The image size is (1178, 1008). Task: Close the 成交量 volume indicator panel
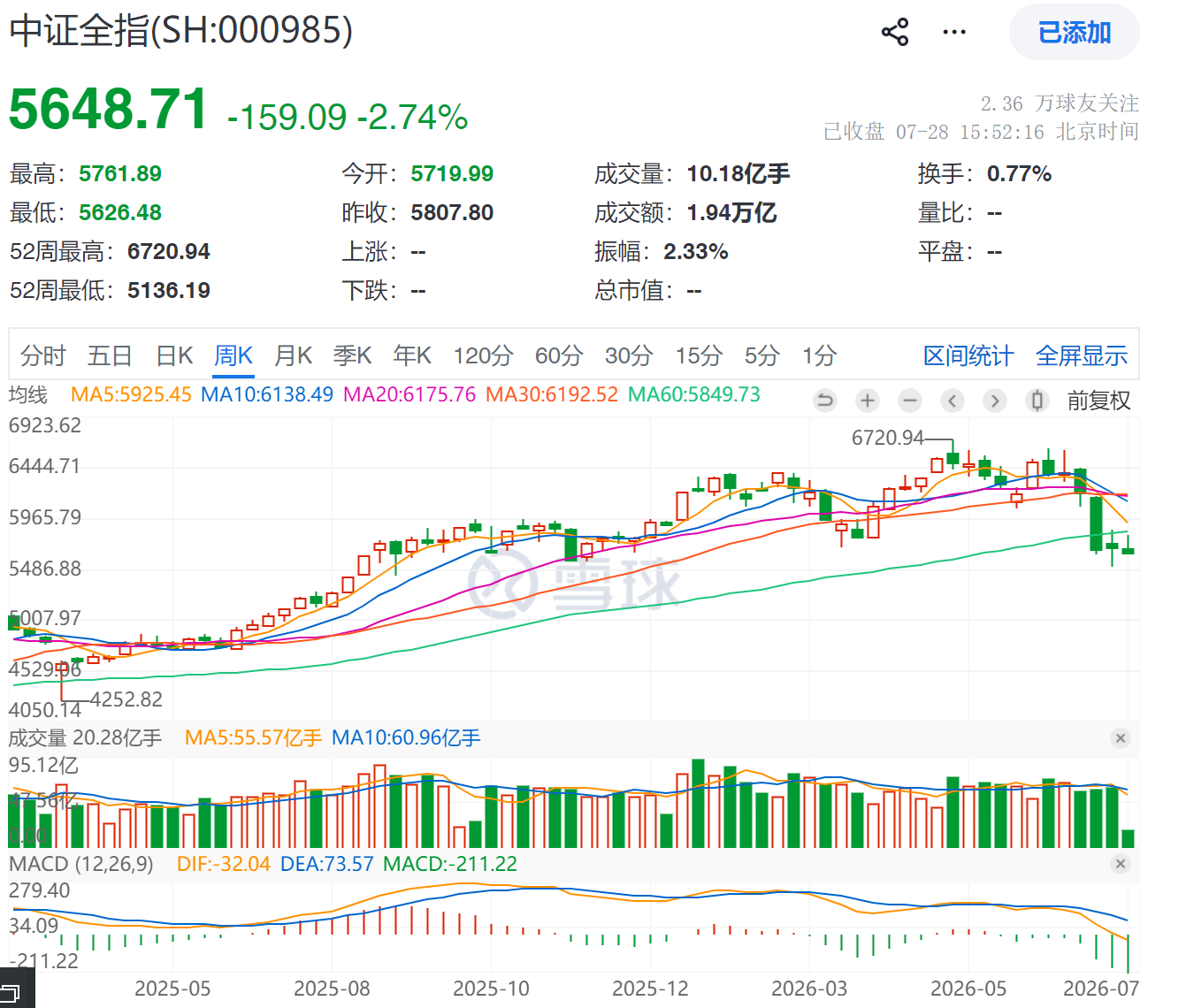click(1121, 738)
